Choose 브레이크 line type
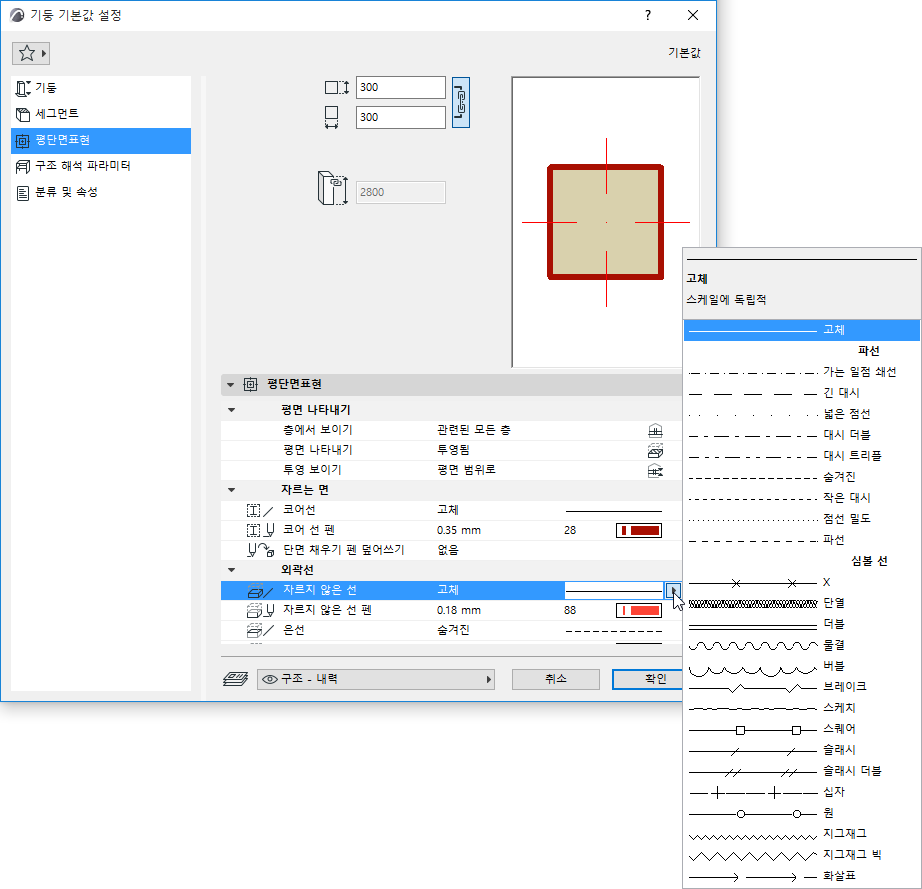This screenshot has width=922, height=889. click(x=802, y=687)
